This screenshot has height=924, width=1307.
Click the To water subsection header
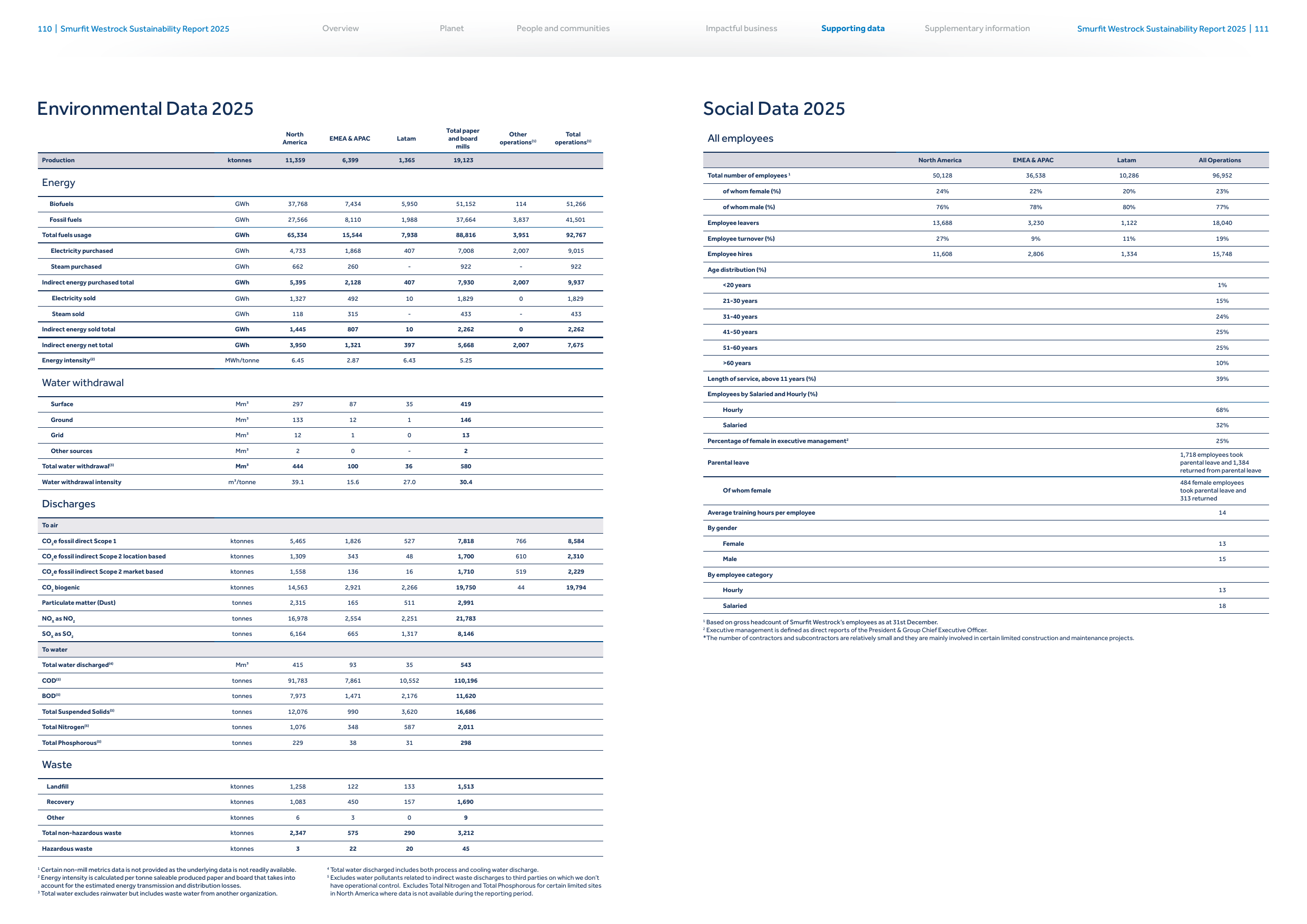(x=55, y=650)
